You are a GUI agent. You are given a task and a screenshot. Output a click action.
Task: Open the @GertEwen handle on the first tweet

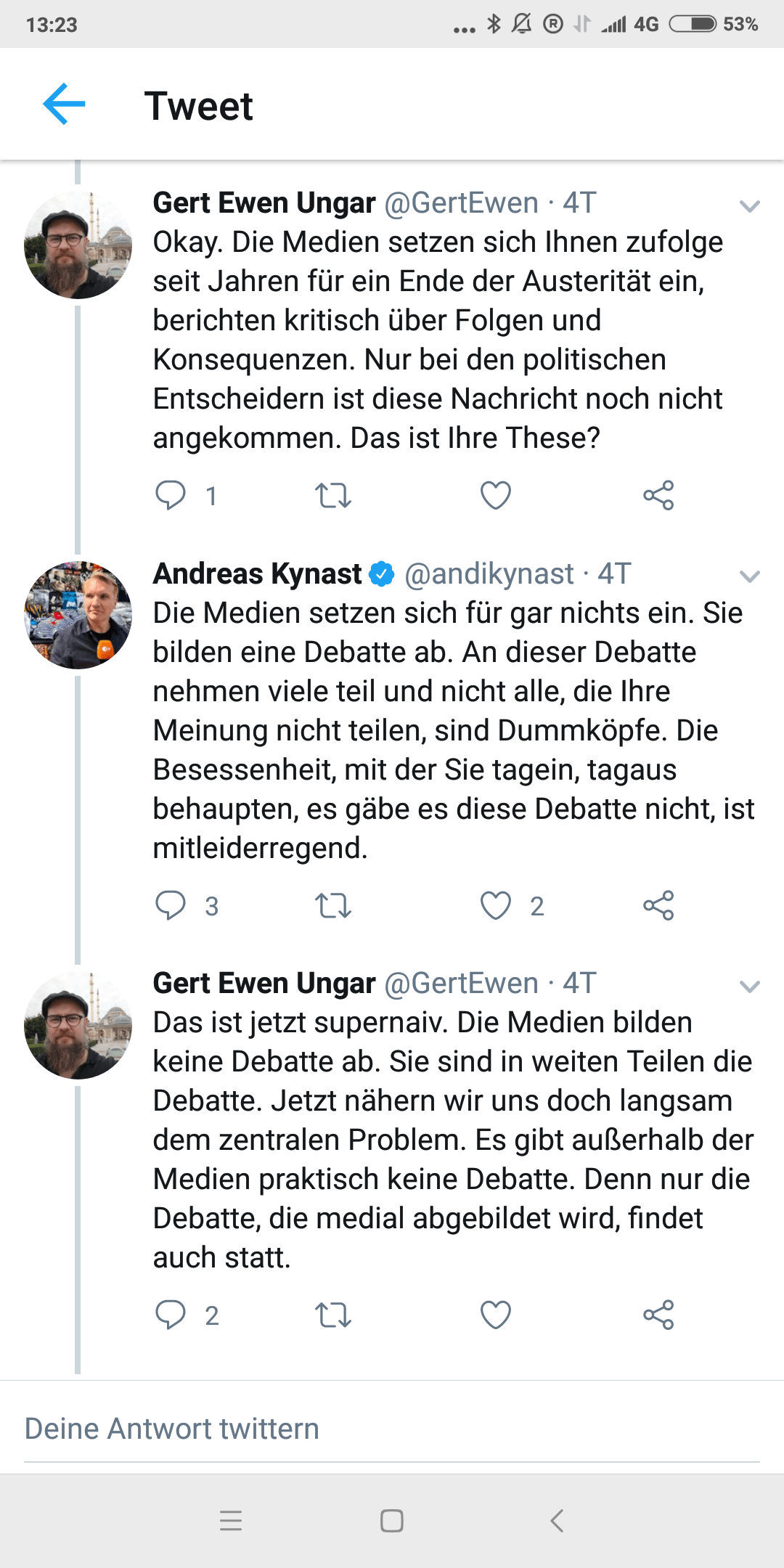tap(461, 203)
